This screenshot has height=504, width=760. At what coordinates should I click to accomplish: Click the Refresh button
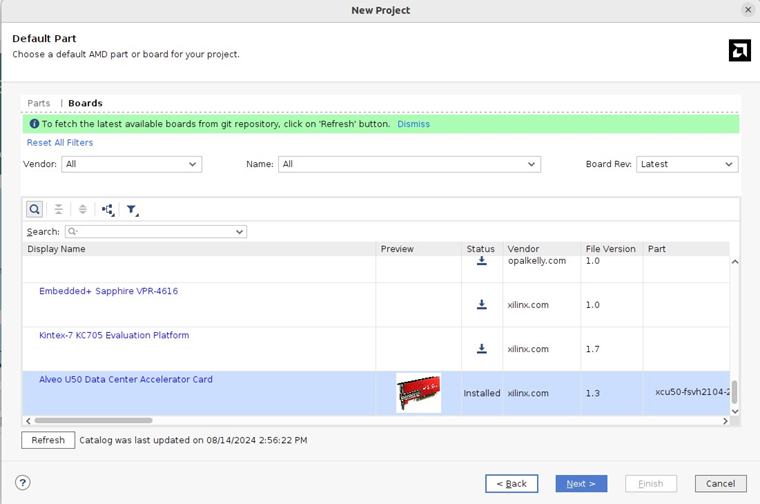coord(48,440)
